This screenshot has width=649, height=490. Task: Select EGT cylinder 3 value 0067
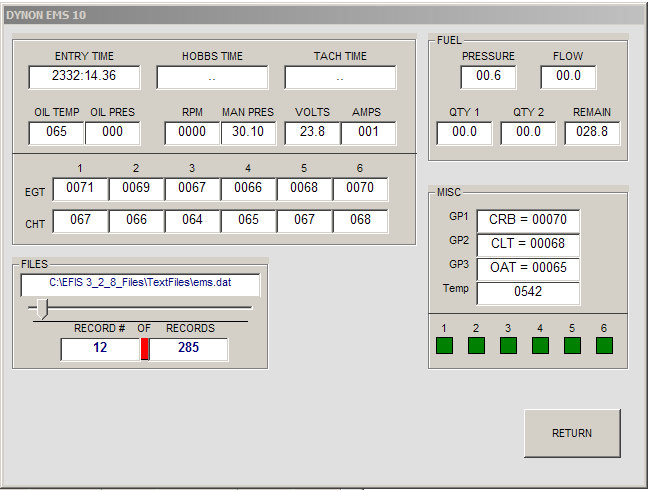click(192, 189)
